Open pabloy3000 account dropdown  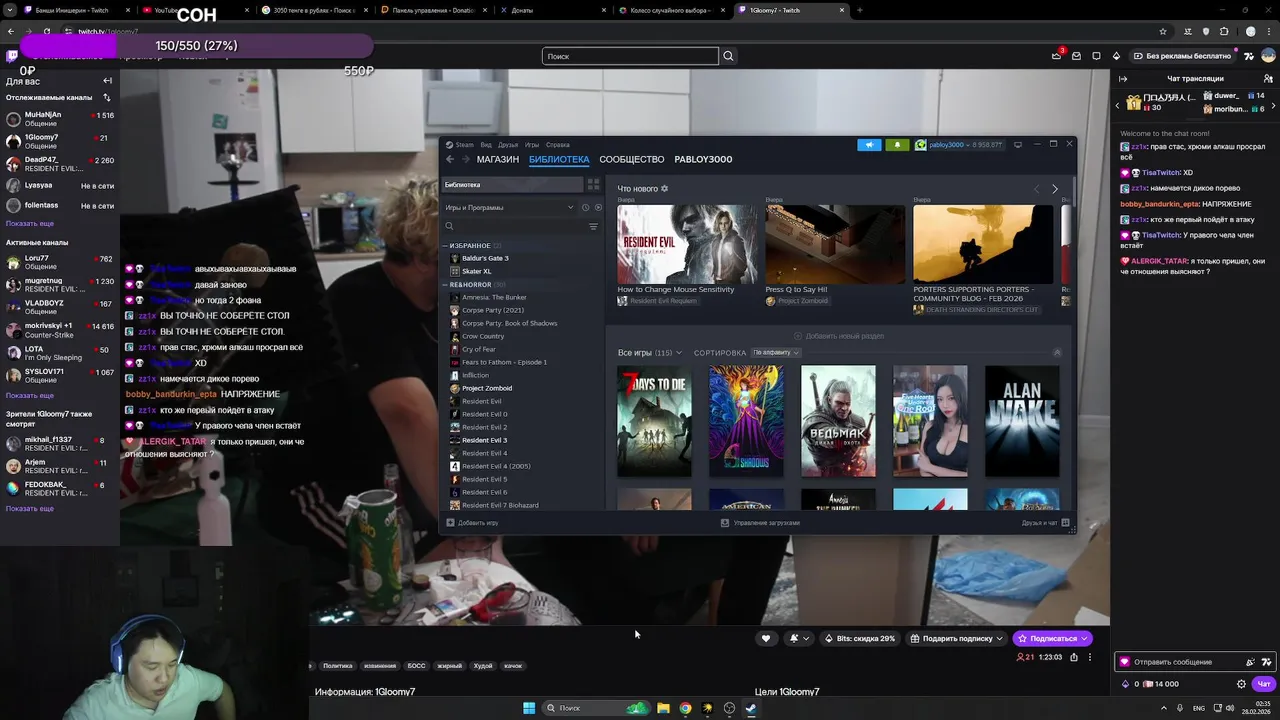958,145
